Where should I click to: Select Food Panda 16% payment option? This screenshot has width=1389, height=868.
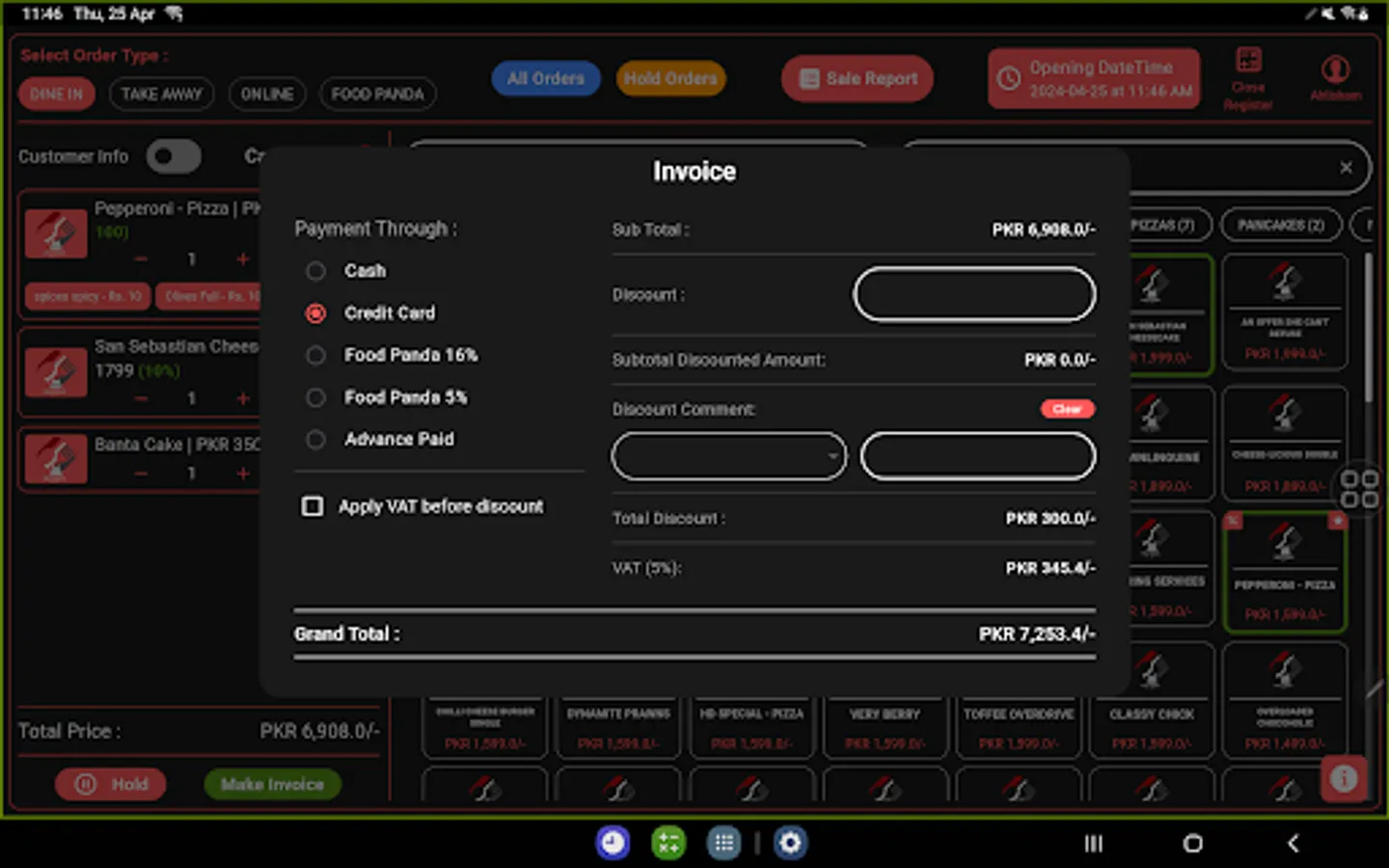tap(315, 355)
